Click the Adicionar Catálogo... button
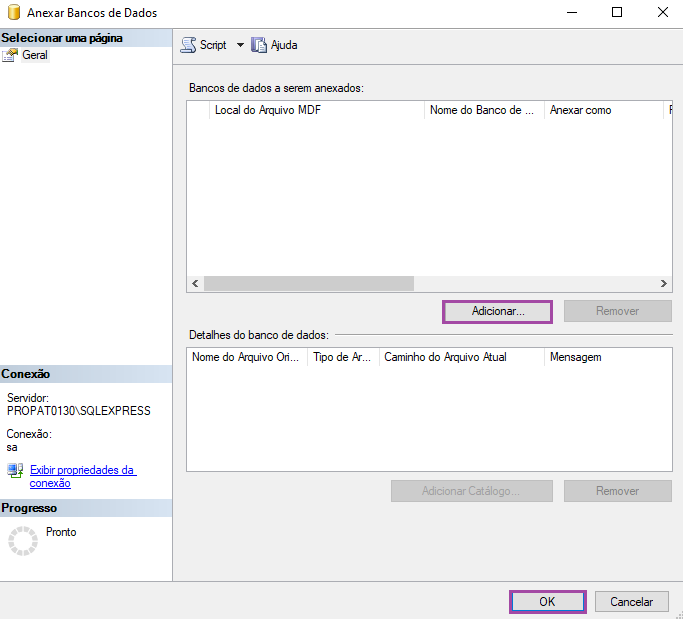This screenshot has width=683, height=619. point(472,491)
